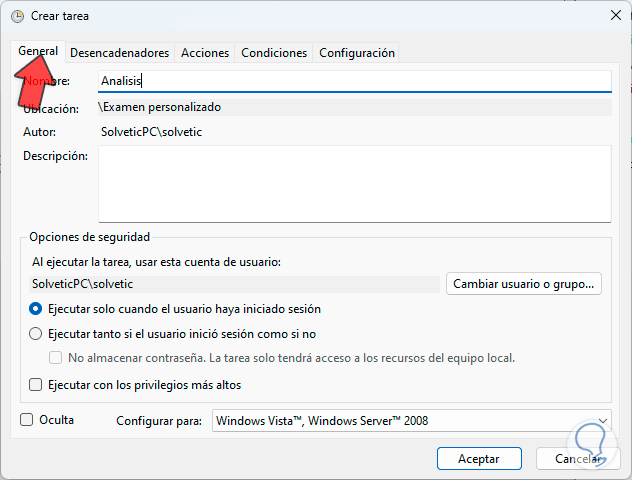Select 'Ejecutar solo cuando el usuario haya iniciado sesión'

coord(37,309)
